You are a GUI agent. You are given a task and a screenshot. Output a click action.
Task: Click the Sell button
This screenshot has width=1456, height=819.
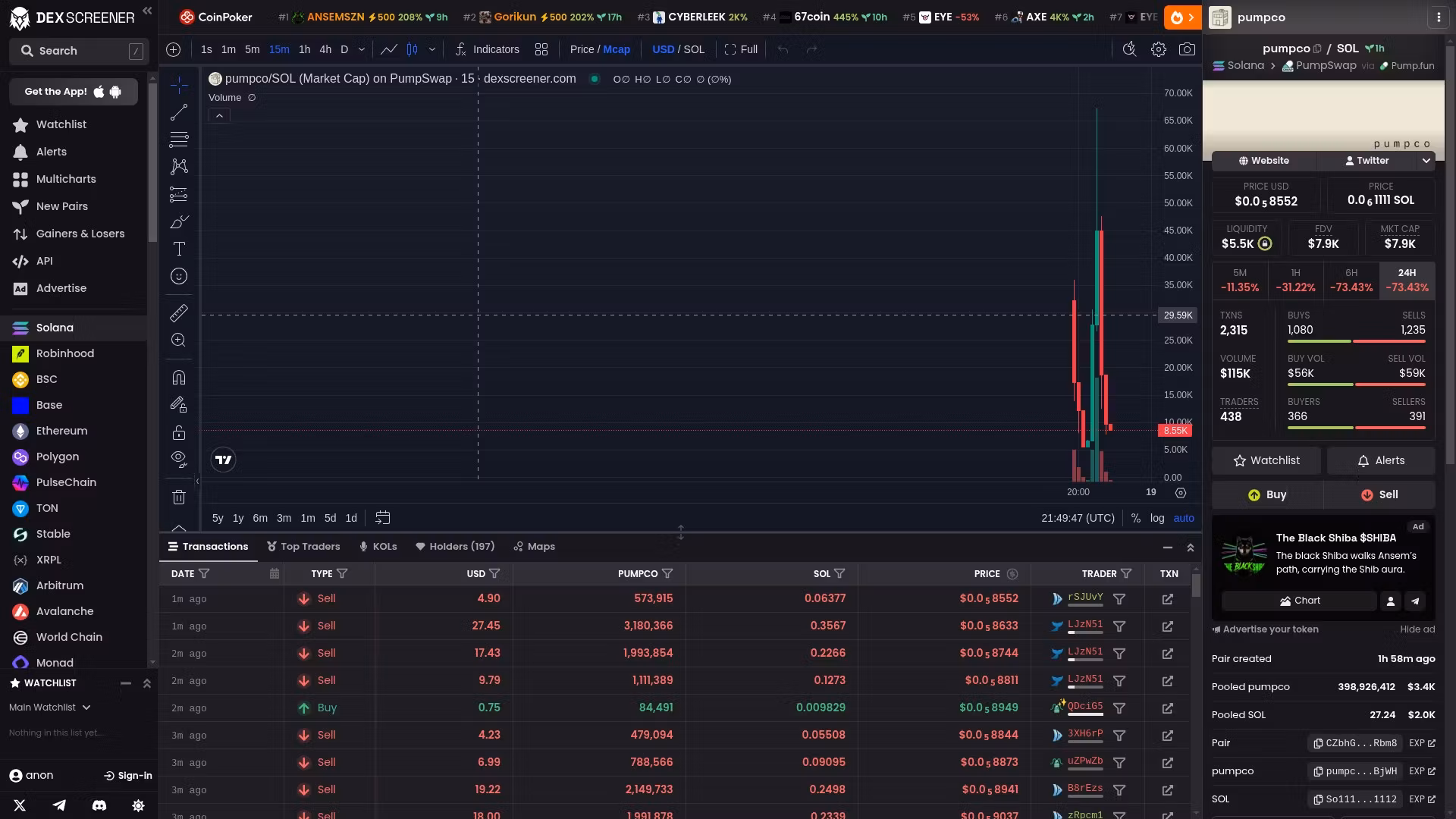tap(1379, 494)
